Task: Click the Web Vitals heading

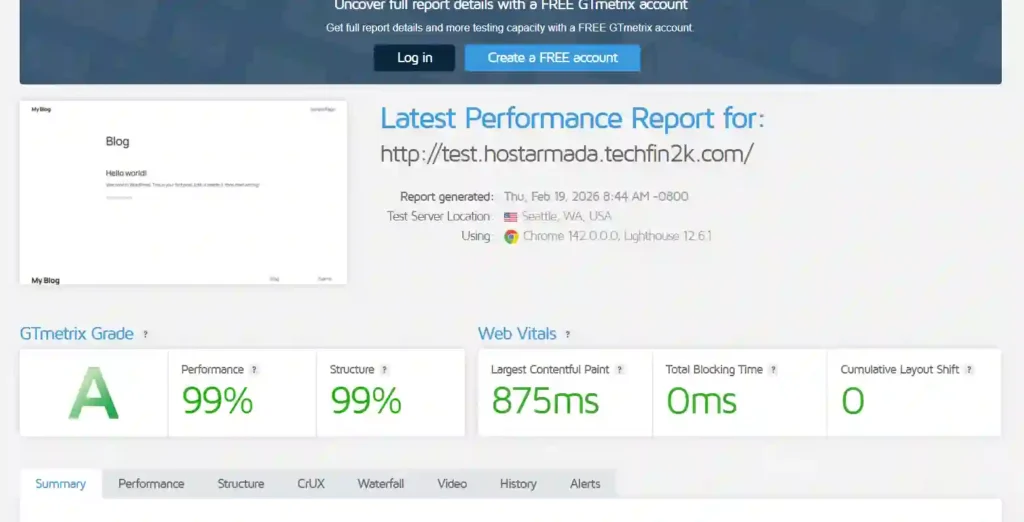Action: tap(517, 334)
